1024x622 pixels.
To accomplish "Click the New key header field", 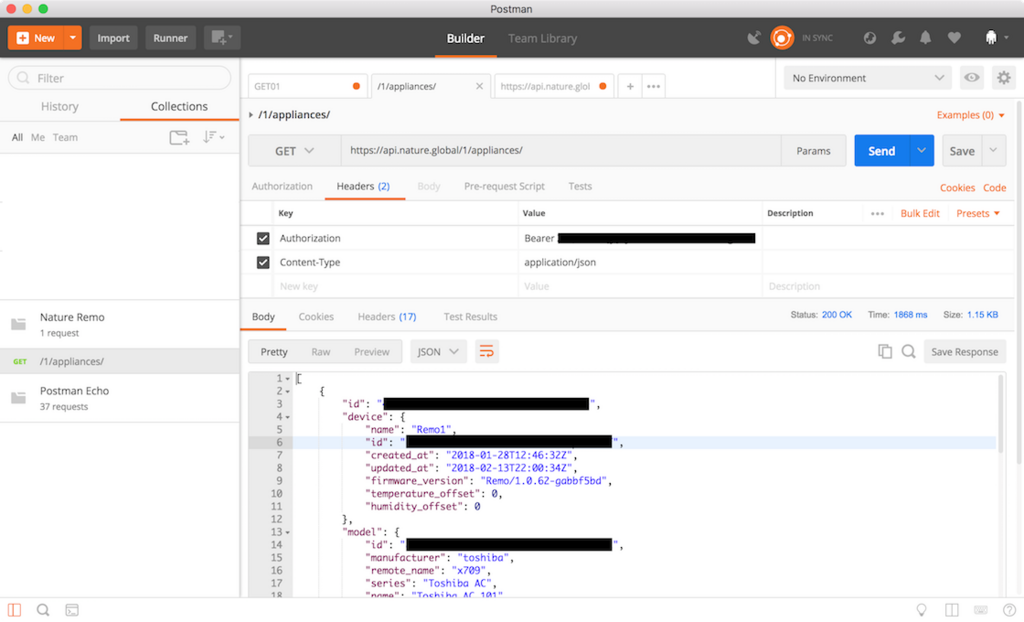I will pos(396,286).
